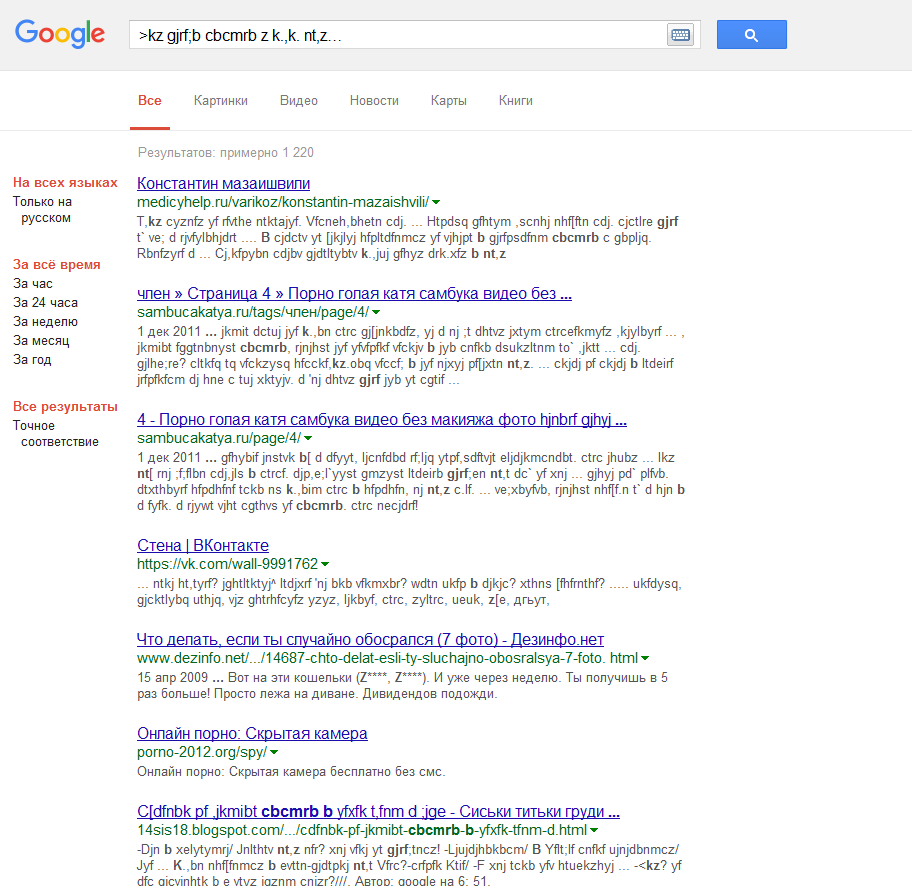Screen dimensions: 912x886
Task: Select the Все tab
Action: tap(149, 101)
